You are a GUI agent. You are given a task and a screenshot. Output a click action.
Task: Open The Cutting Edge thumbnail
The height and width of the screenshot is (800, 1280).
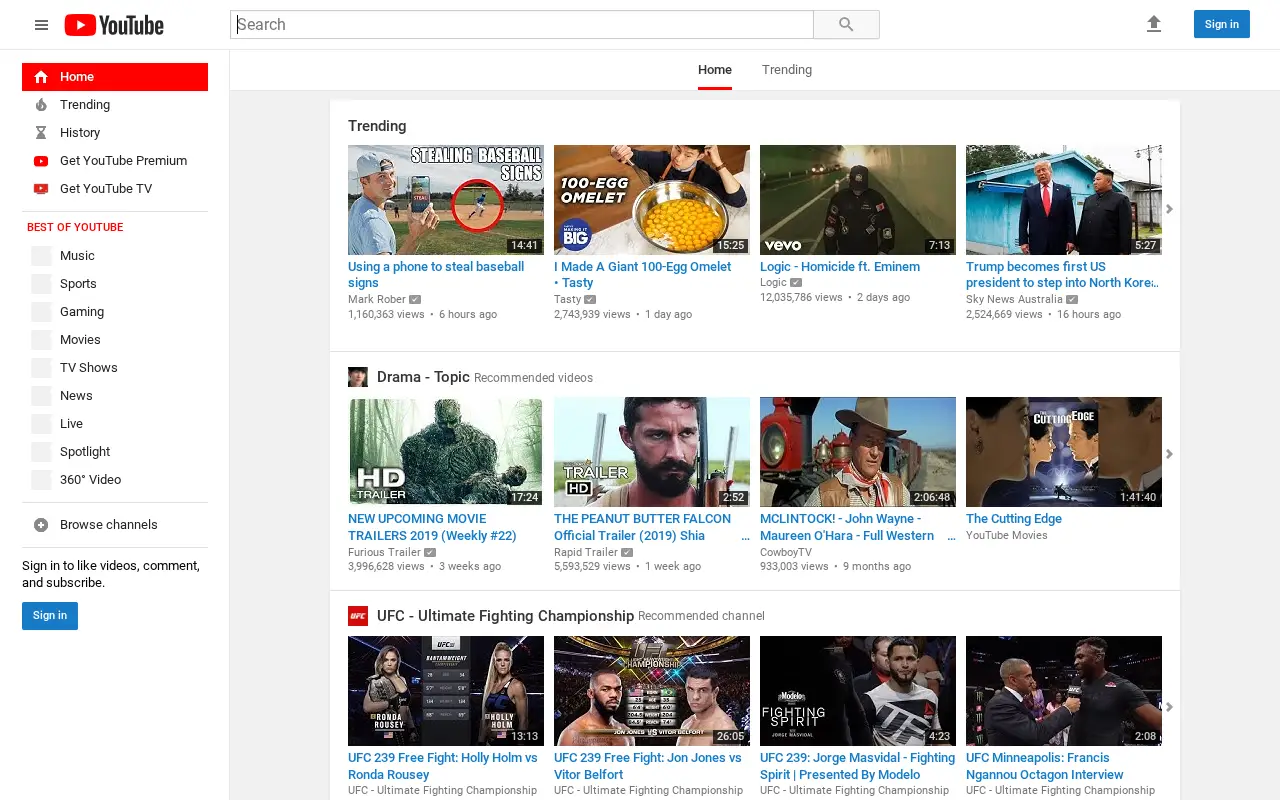[1064, 452]
